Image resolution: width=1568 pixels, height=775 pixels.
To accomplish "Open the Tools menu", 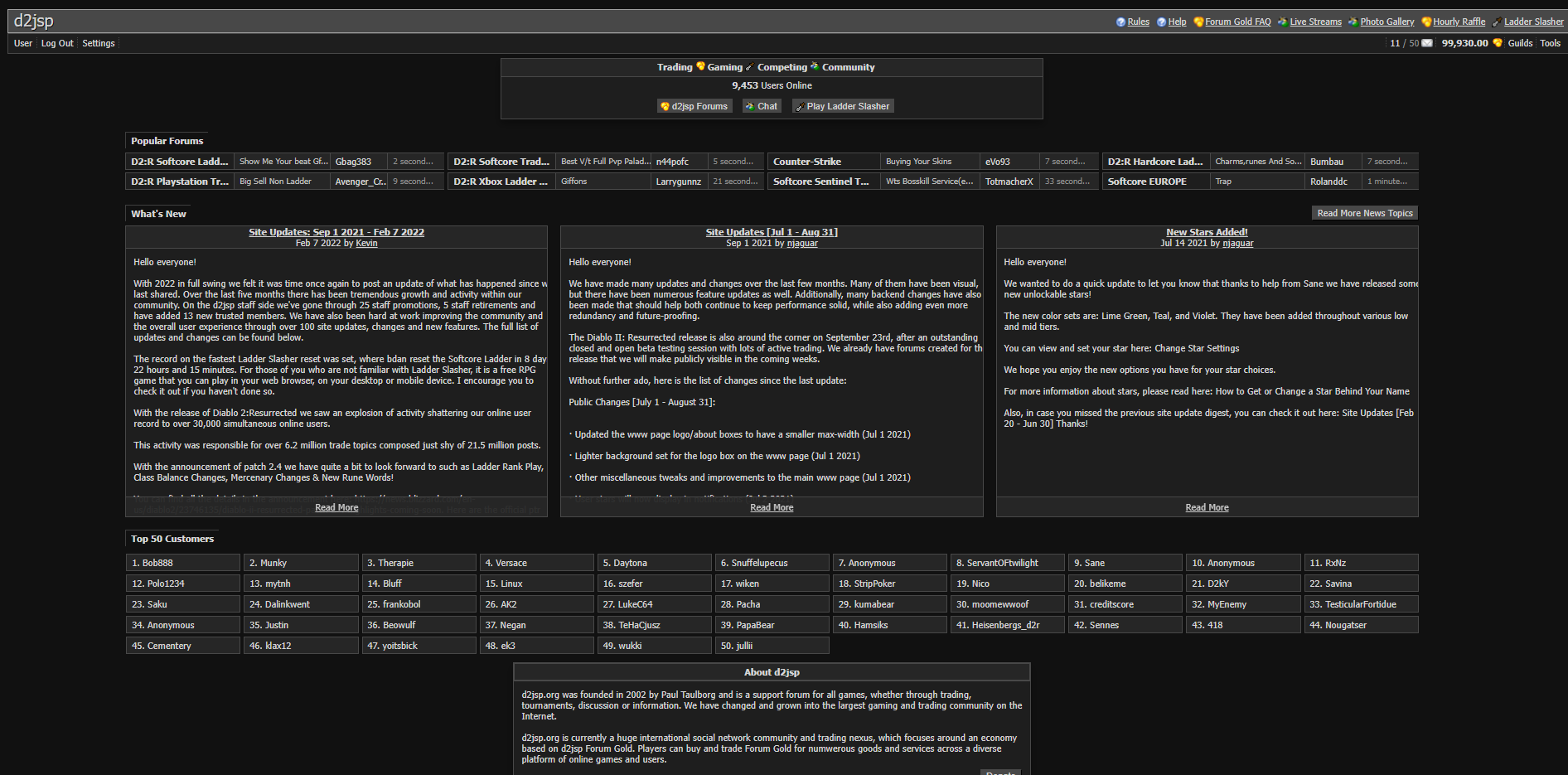I will click(x=1550, y=43).
